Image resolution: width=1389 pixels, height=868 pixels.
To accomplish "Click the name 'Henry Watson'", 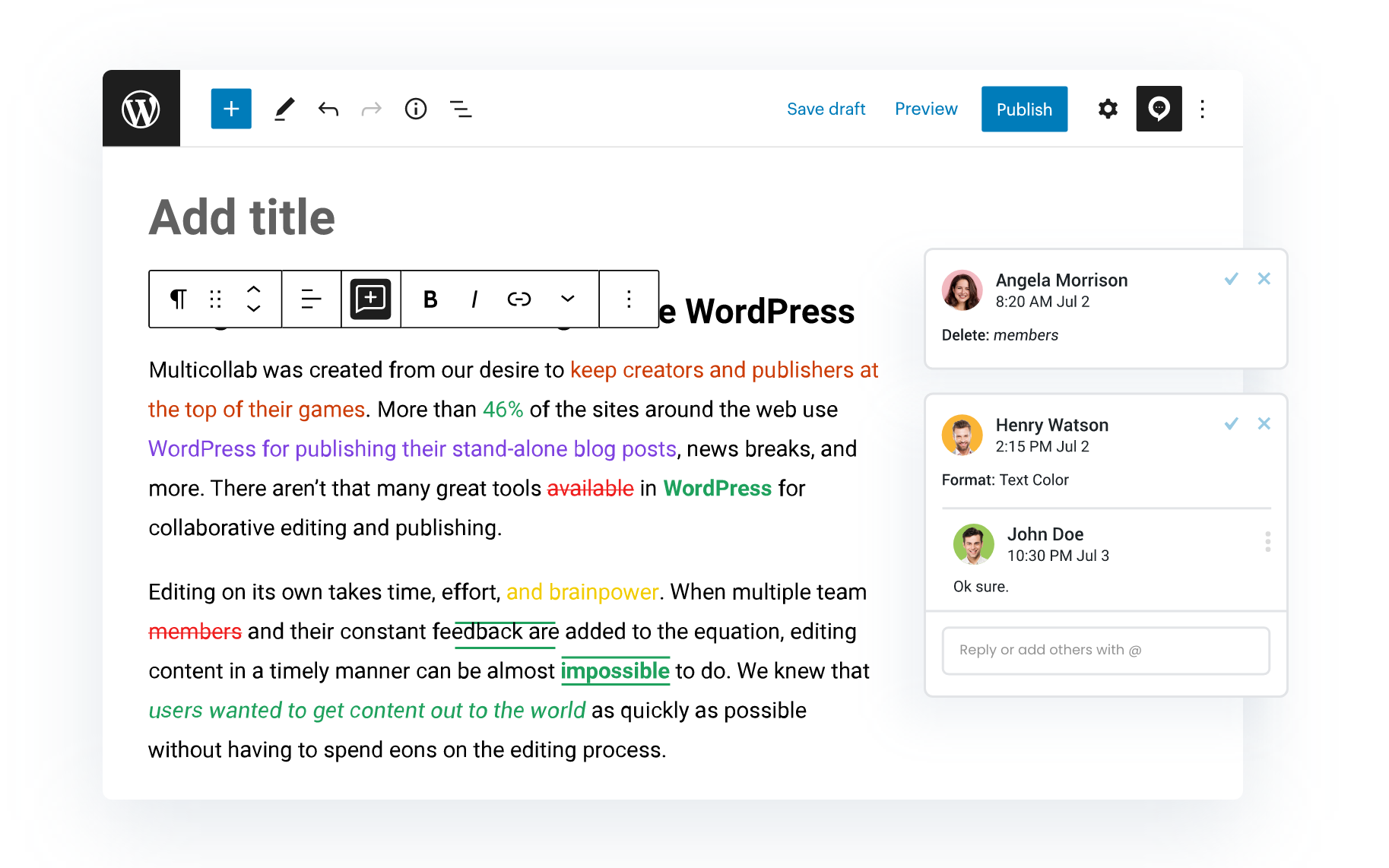I will (x=1052, y=425).
